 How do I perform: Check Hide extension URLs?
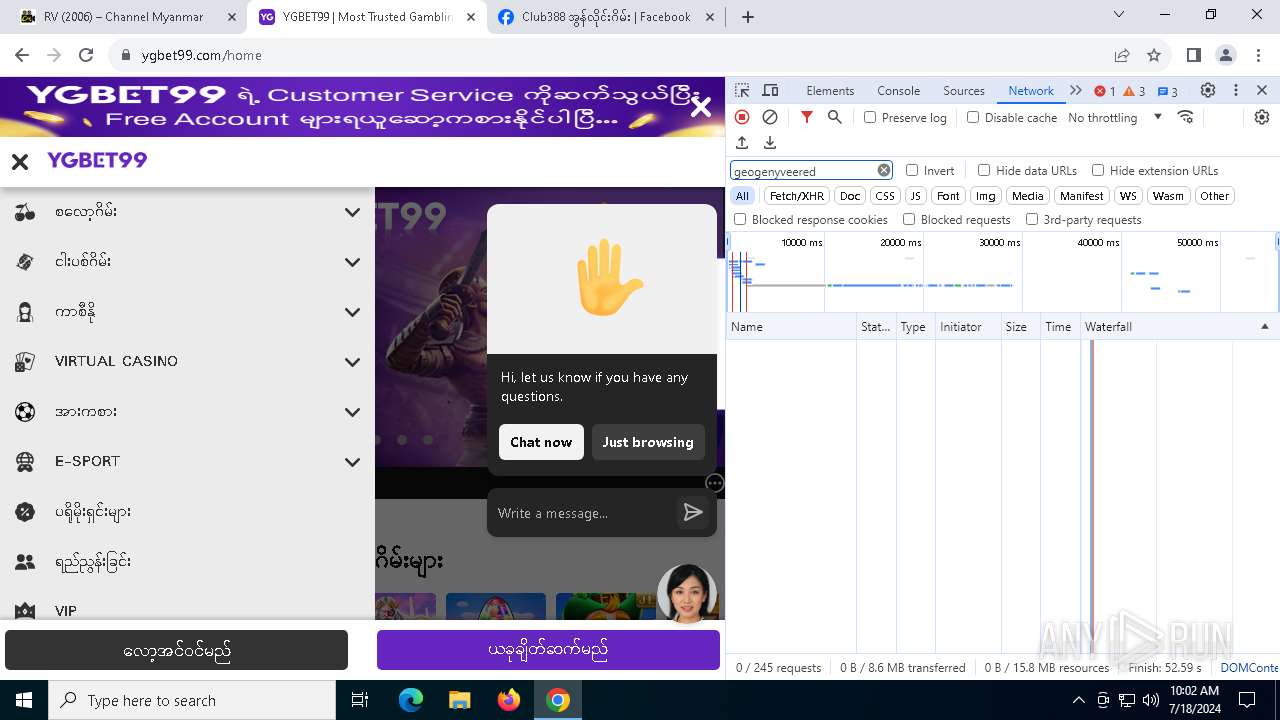pyautogui.click(x=1098, y=170)
